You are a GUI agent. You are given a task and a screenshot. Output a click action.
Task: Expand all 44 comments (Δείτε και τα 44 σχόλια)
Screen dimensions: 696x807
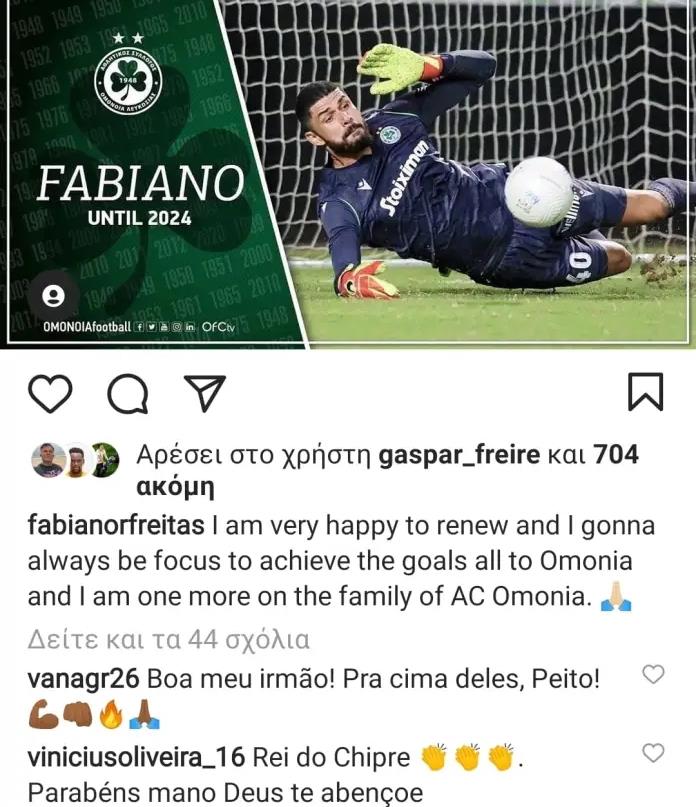(169, 640)
